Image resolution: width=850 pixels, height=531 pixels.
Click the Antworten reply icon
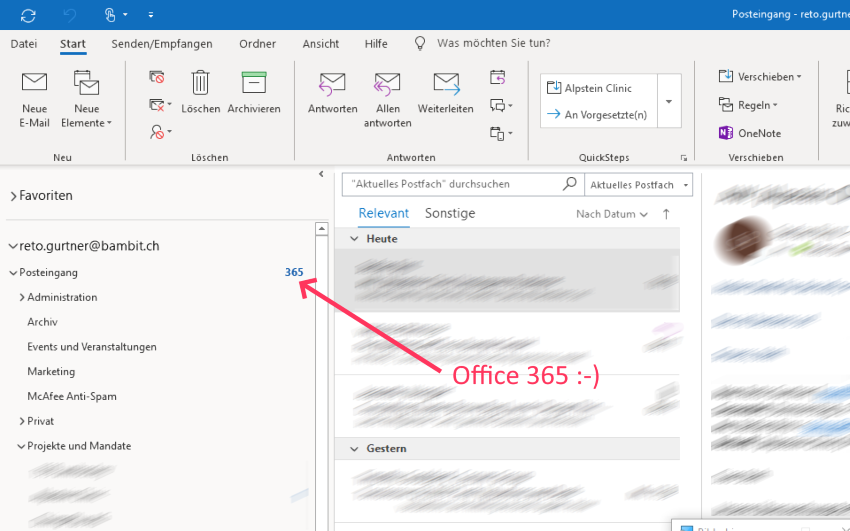tap(332, 84)
